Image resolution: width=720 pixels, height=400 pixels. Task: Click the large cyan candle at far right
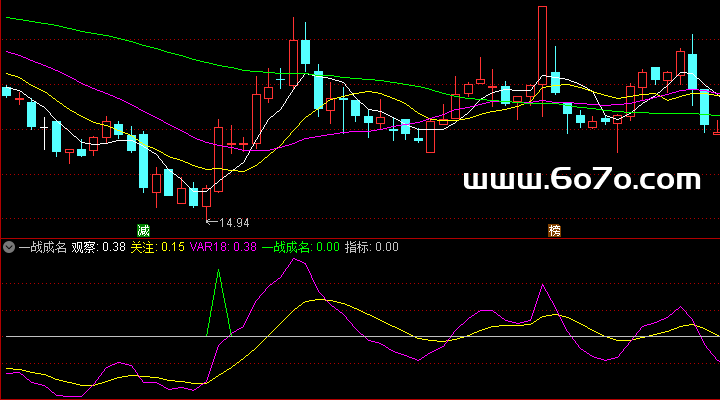(x=692, y=70)
